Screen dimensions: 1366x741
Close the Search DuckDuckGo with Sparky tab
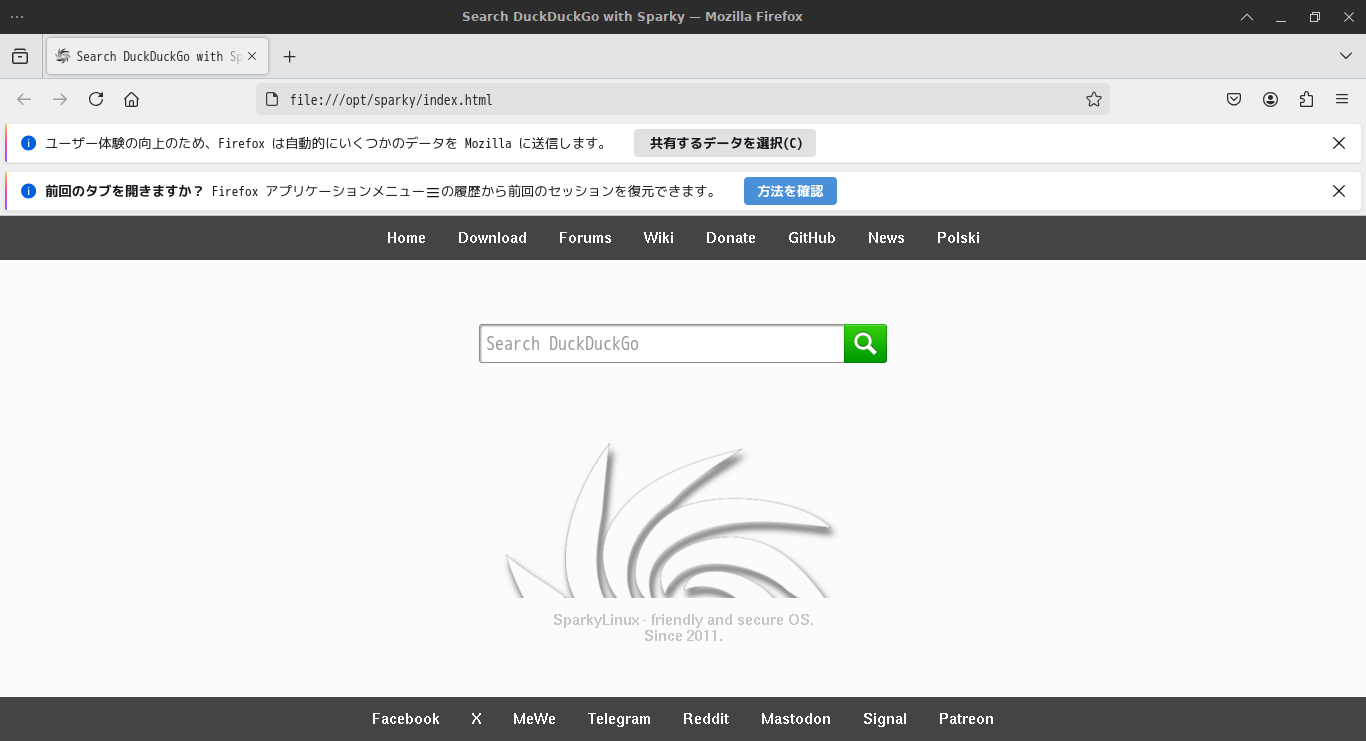[x=252, y=56]
